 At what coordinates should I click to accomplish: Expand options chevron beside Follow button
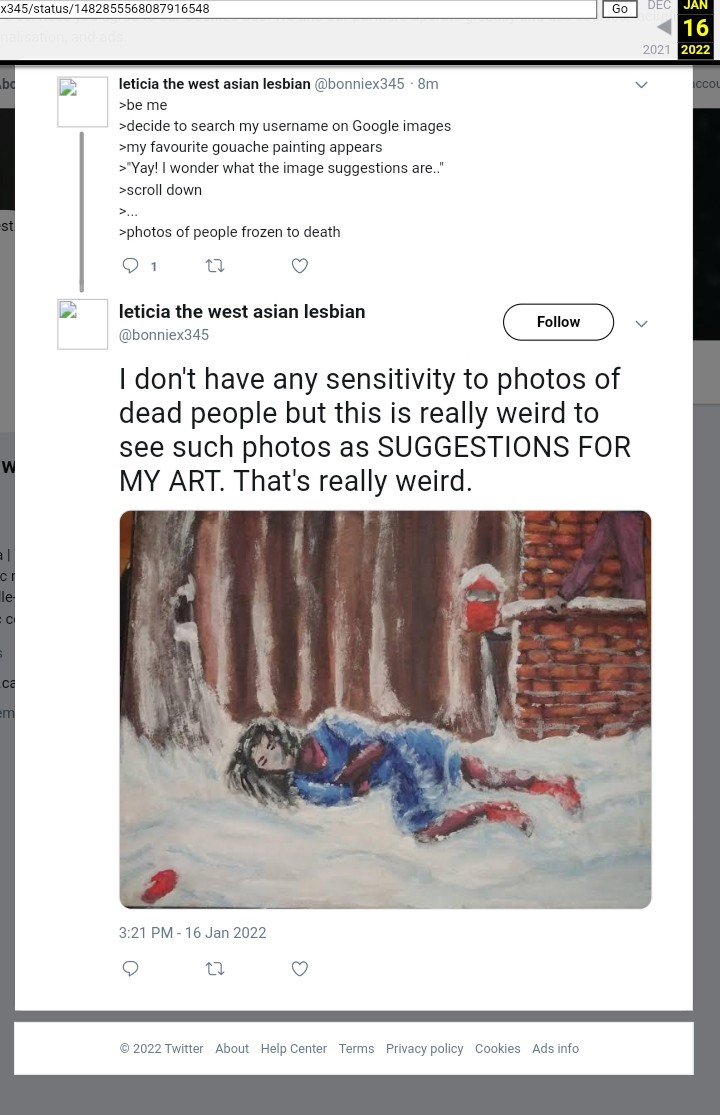click(641, 323)
